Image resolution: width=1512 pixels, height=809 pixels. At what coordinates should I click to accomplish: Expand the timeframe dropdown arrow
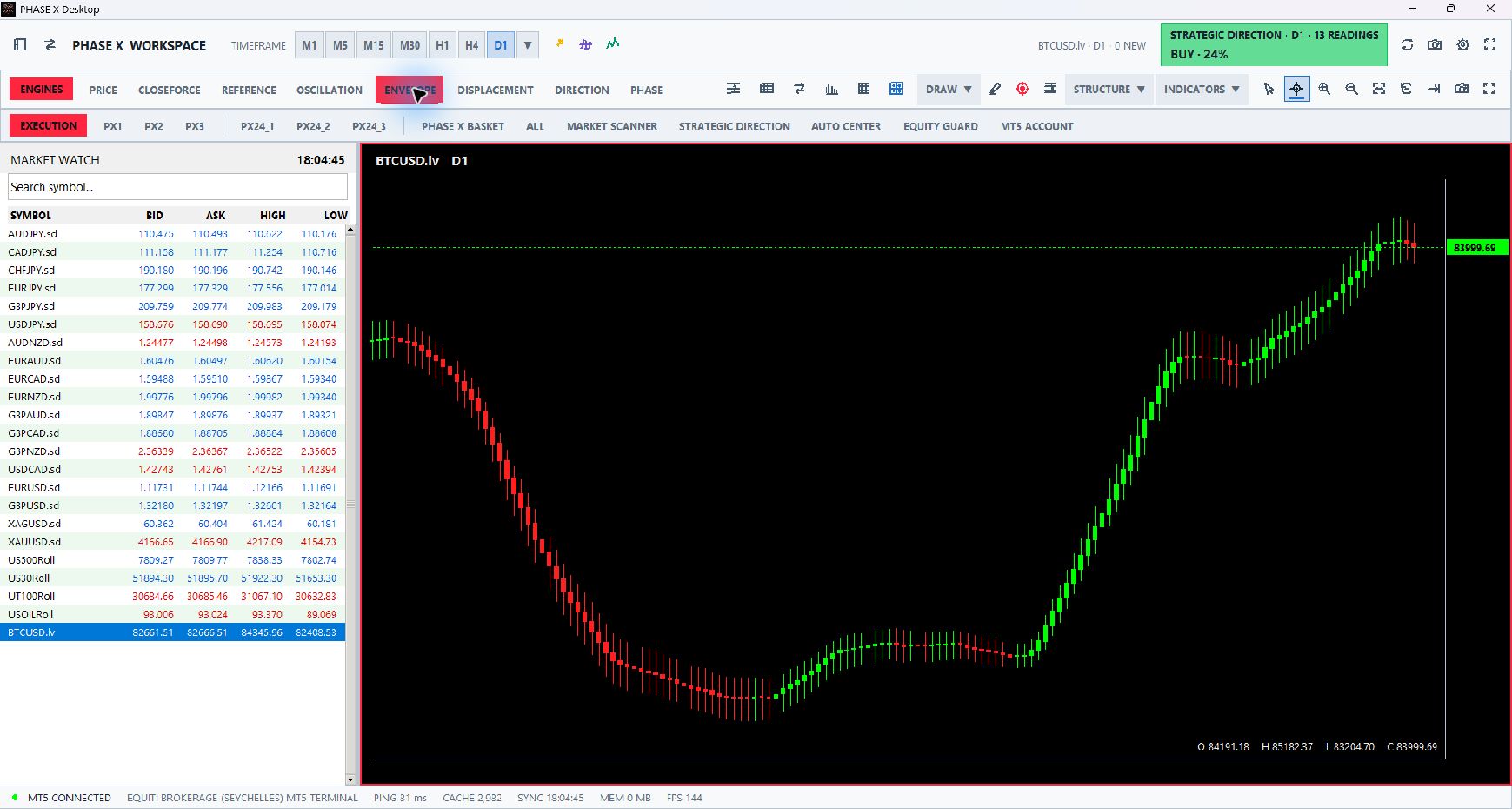[528, 45]
